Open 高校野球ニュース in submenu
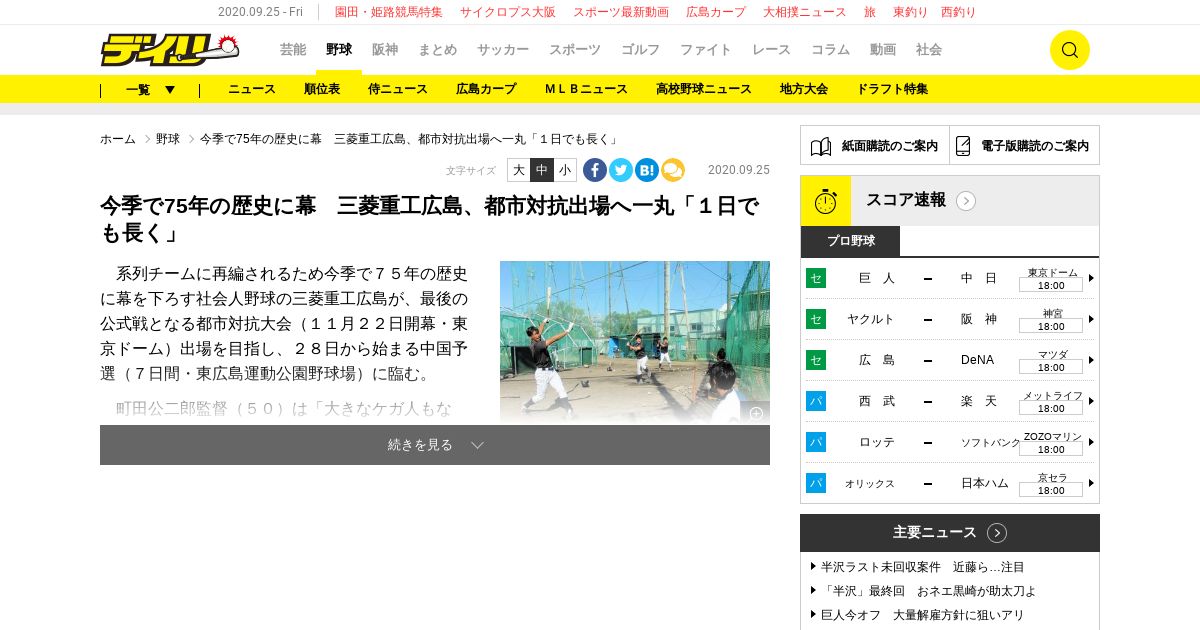Viewport: 1200px width, 630px height. tap(704, 89)
